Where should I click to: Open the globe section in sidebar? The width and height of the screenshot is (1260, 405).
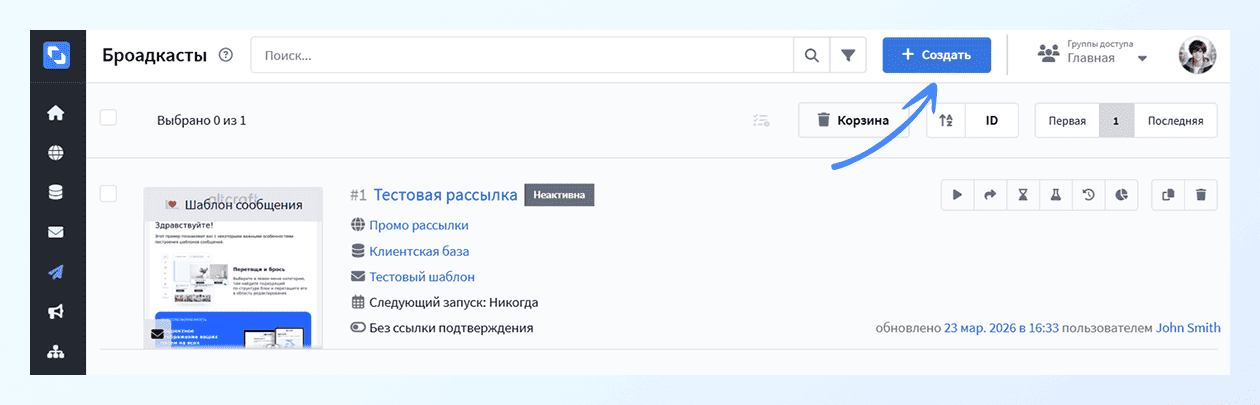pyautogui.click(x=56, y=153)
